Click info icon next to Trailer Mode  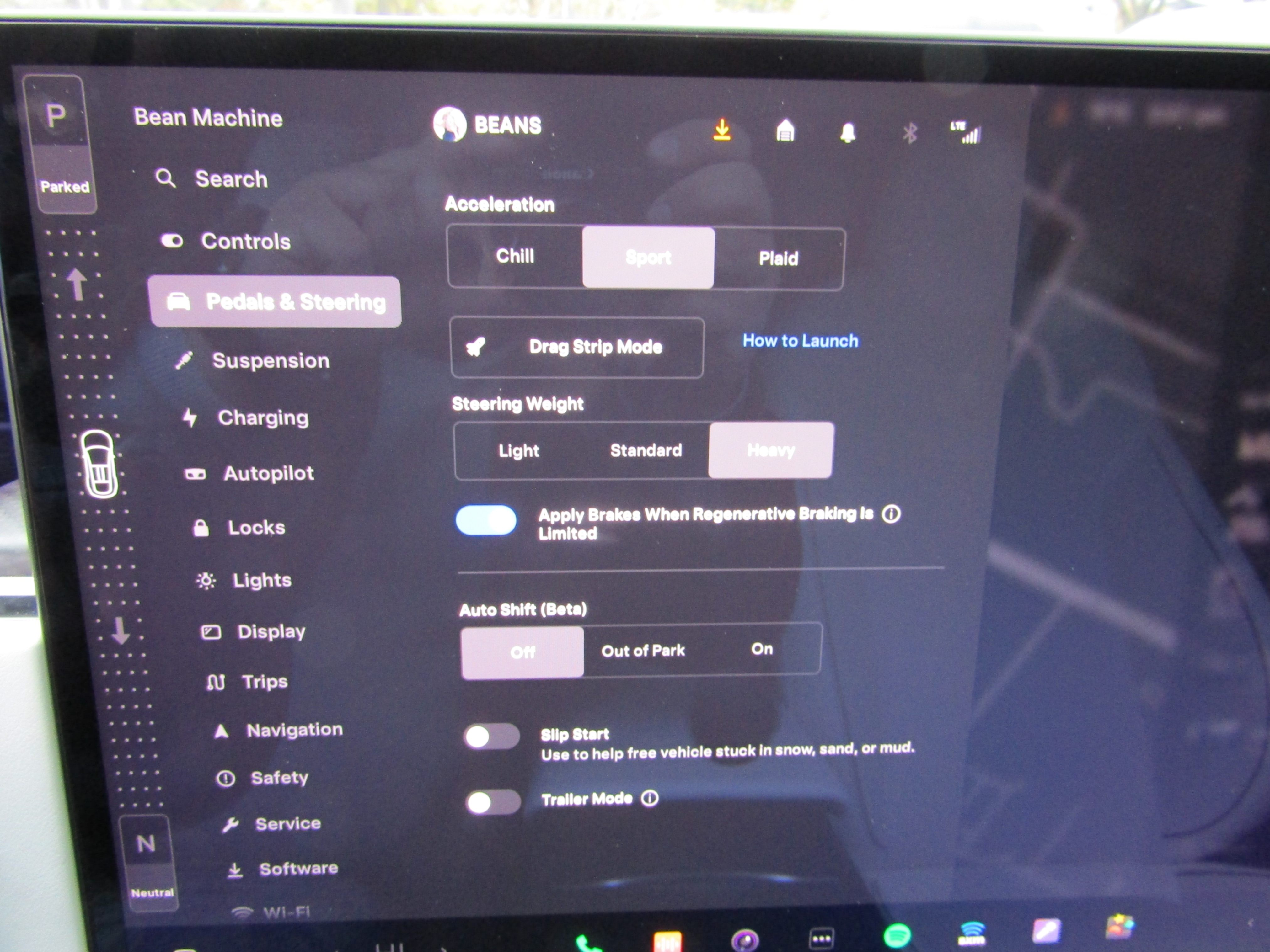pyautogui.click(x=649, y=798)
